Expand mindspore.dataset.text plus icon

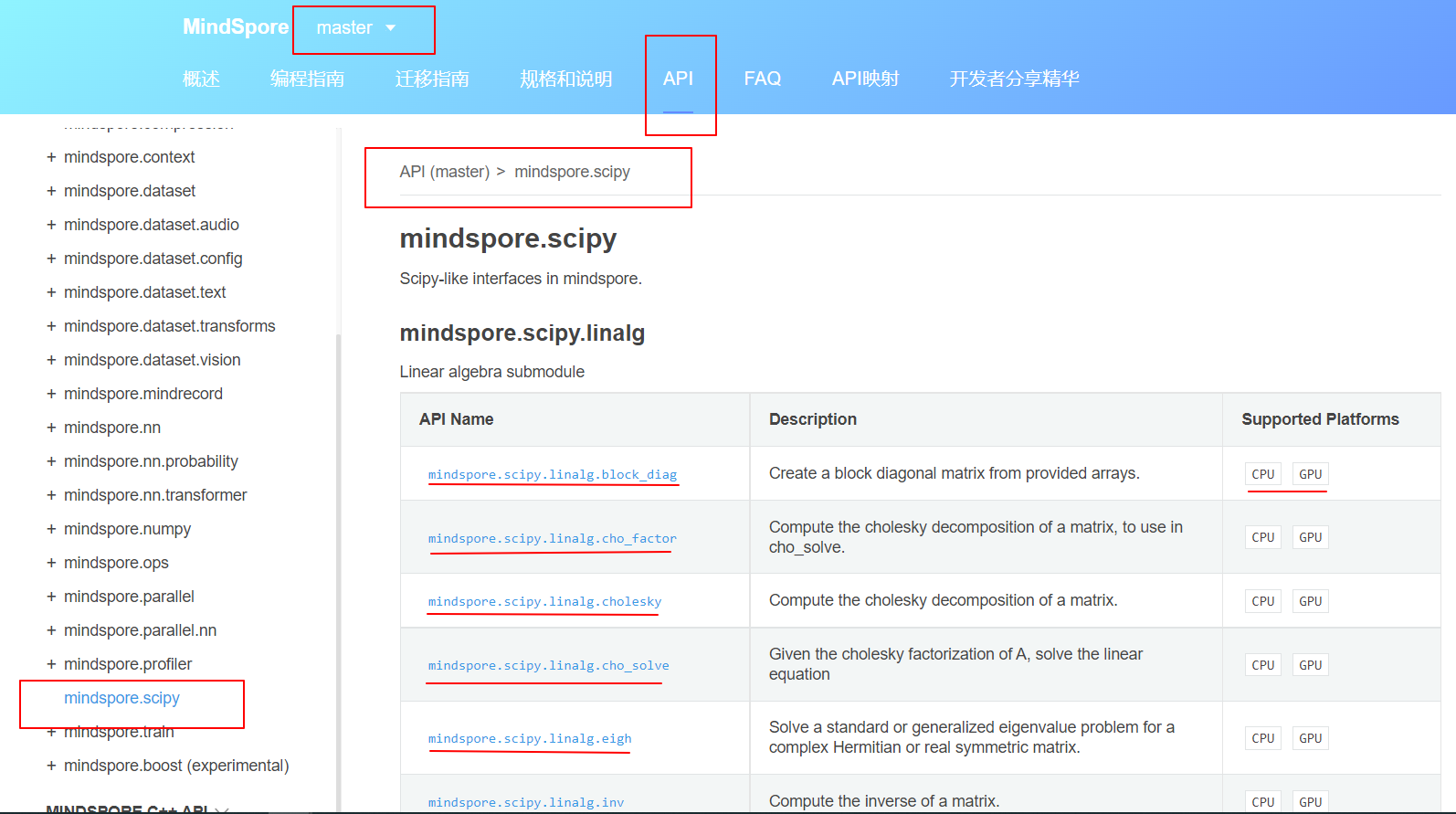pyautogui.click(x=51, y=292)
